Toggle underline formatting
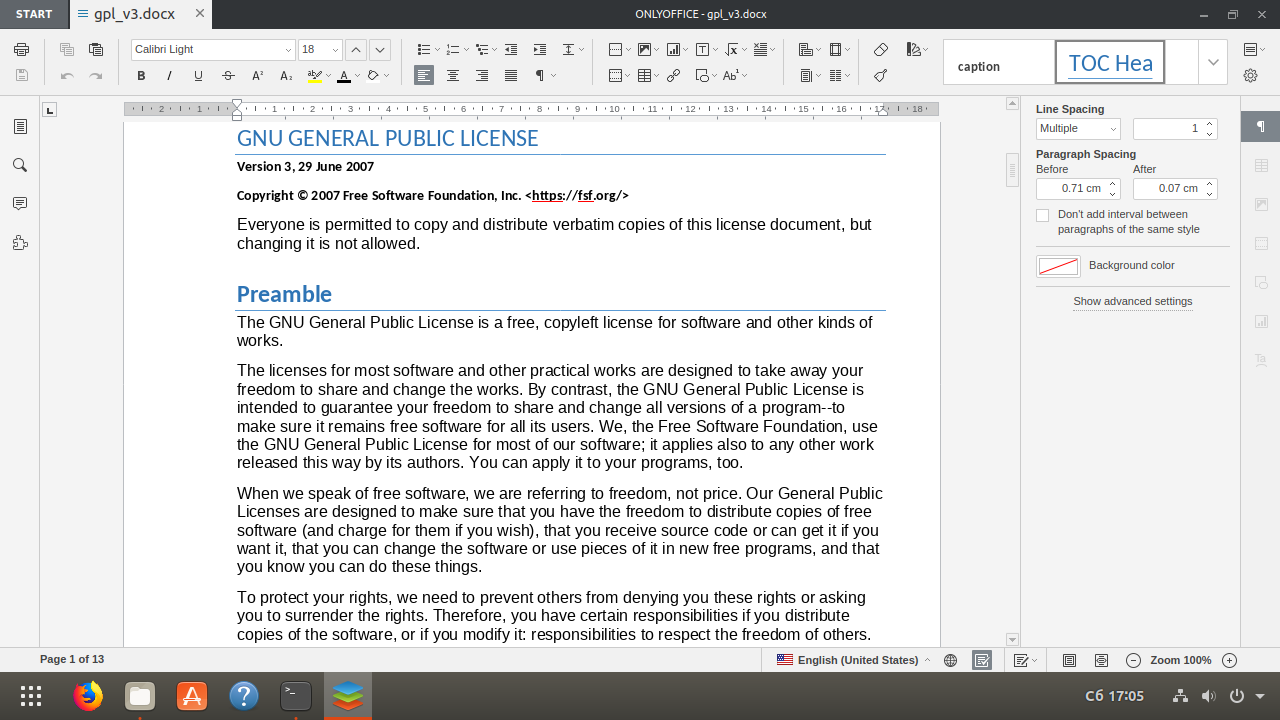 click(199, 76)
